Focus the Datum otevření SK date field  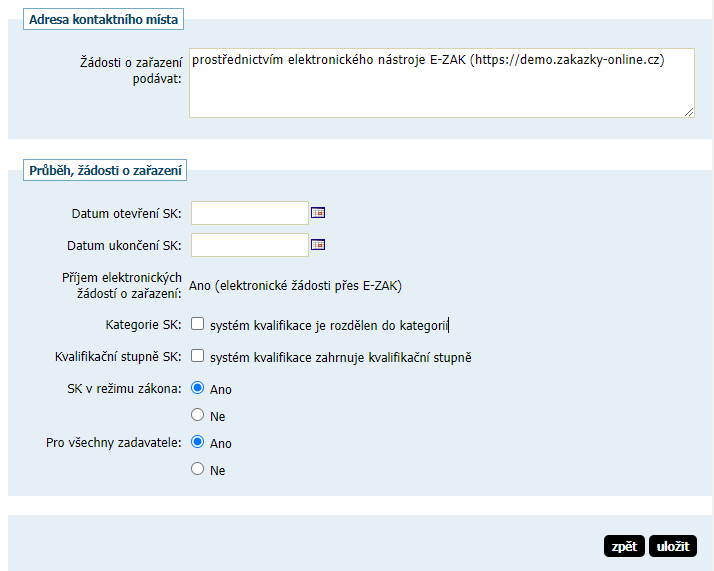click(249, 213)
